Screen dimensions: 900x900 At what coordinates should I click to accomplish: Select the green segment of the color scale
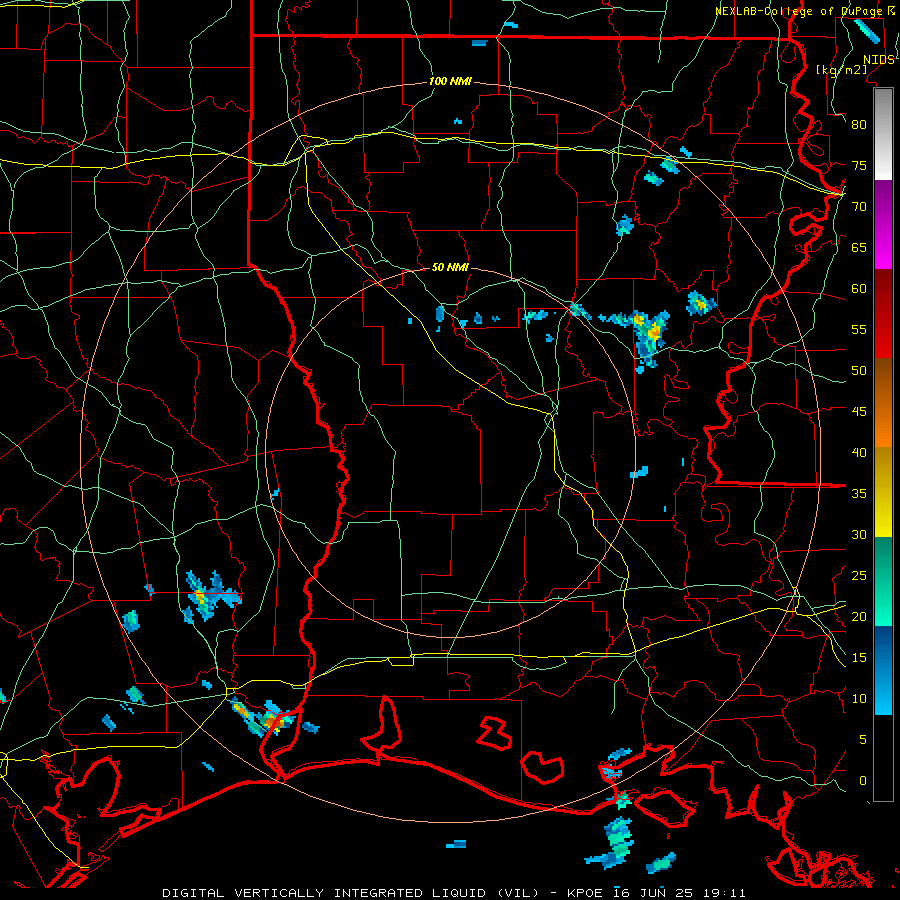(883, 582)
